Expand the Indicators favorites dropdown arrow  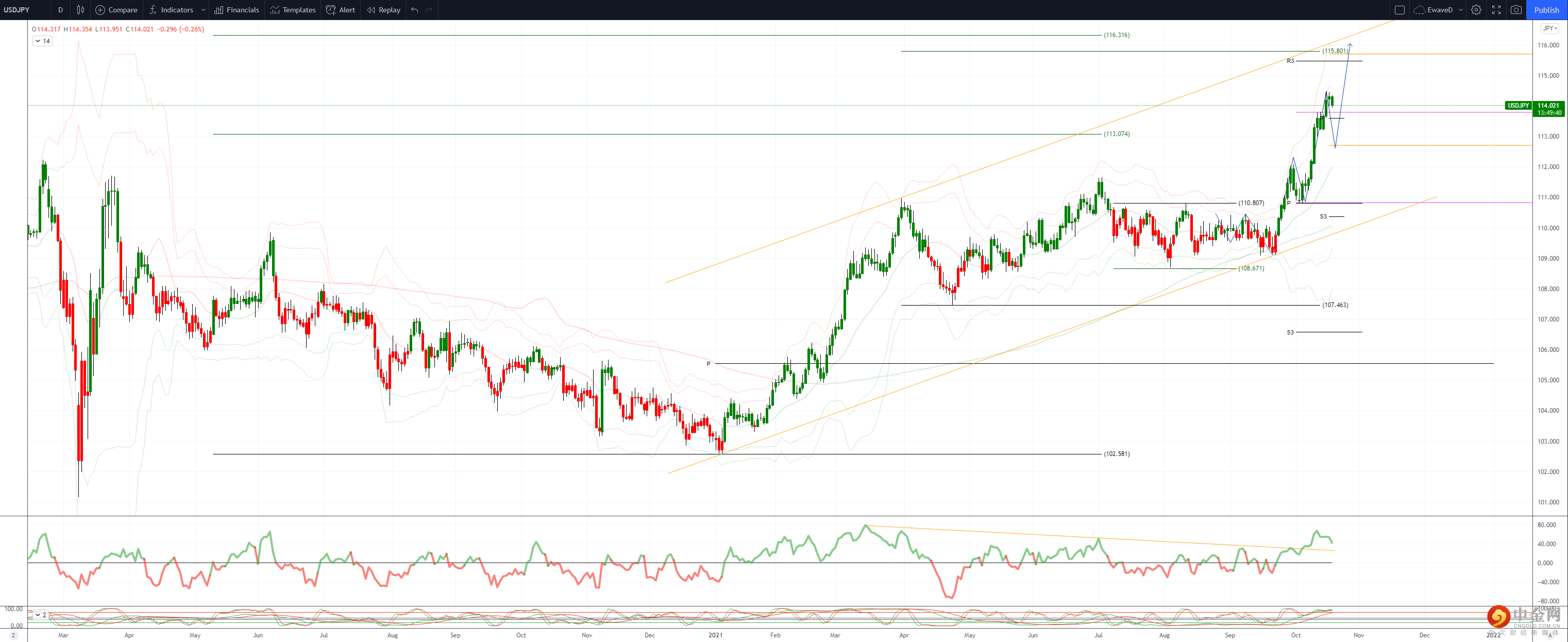204,10
